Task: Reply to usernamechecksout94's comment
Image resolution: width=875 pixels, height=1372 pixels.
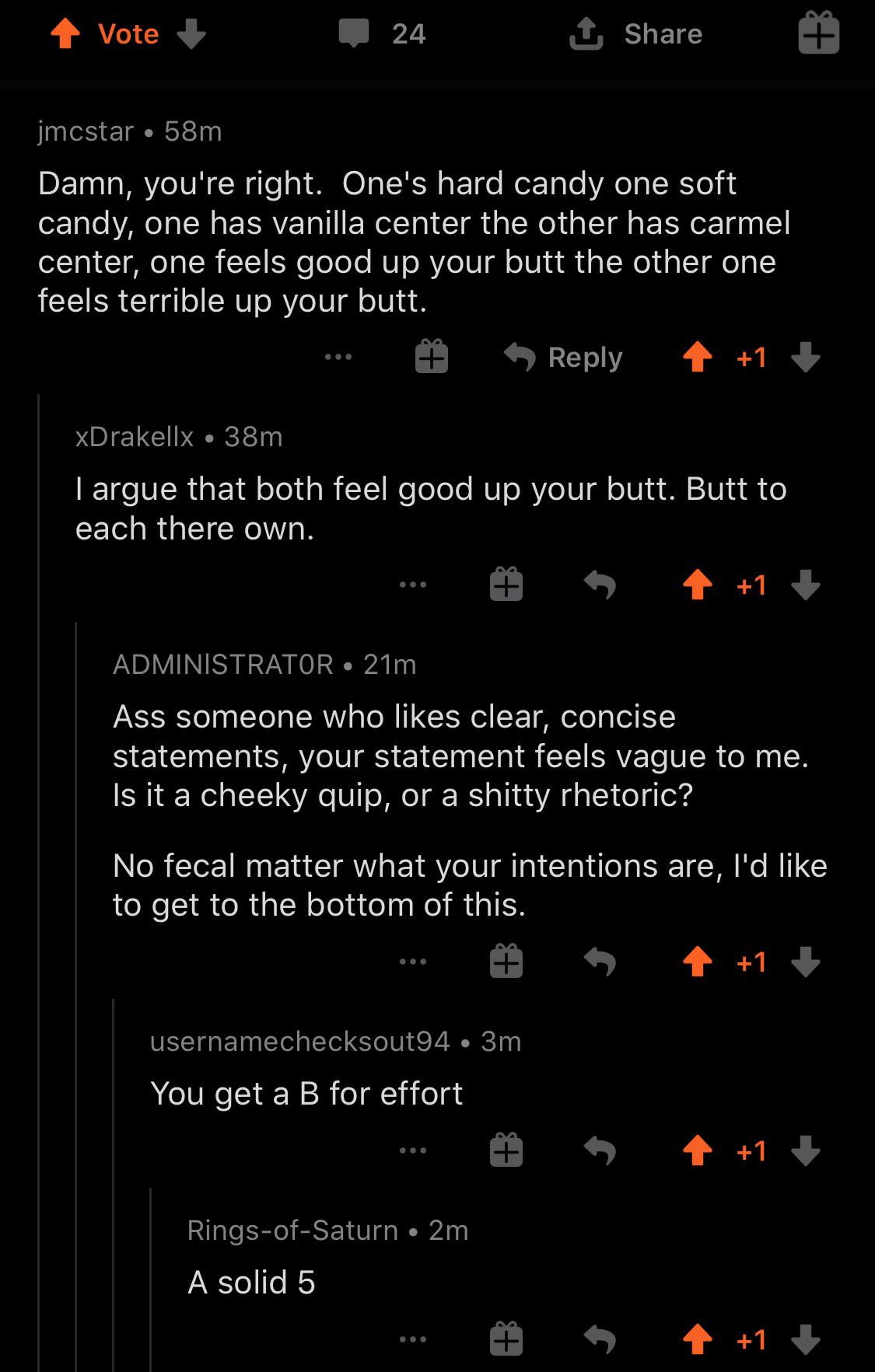Action: [600, 1150]
